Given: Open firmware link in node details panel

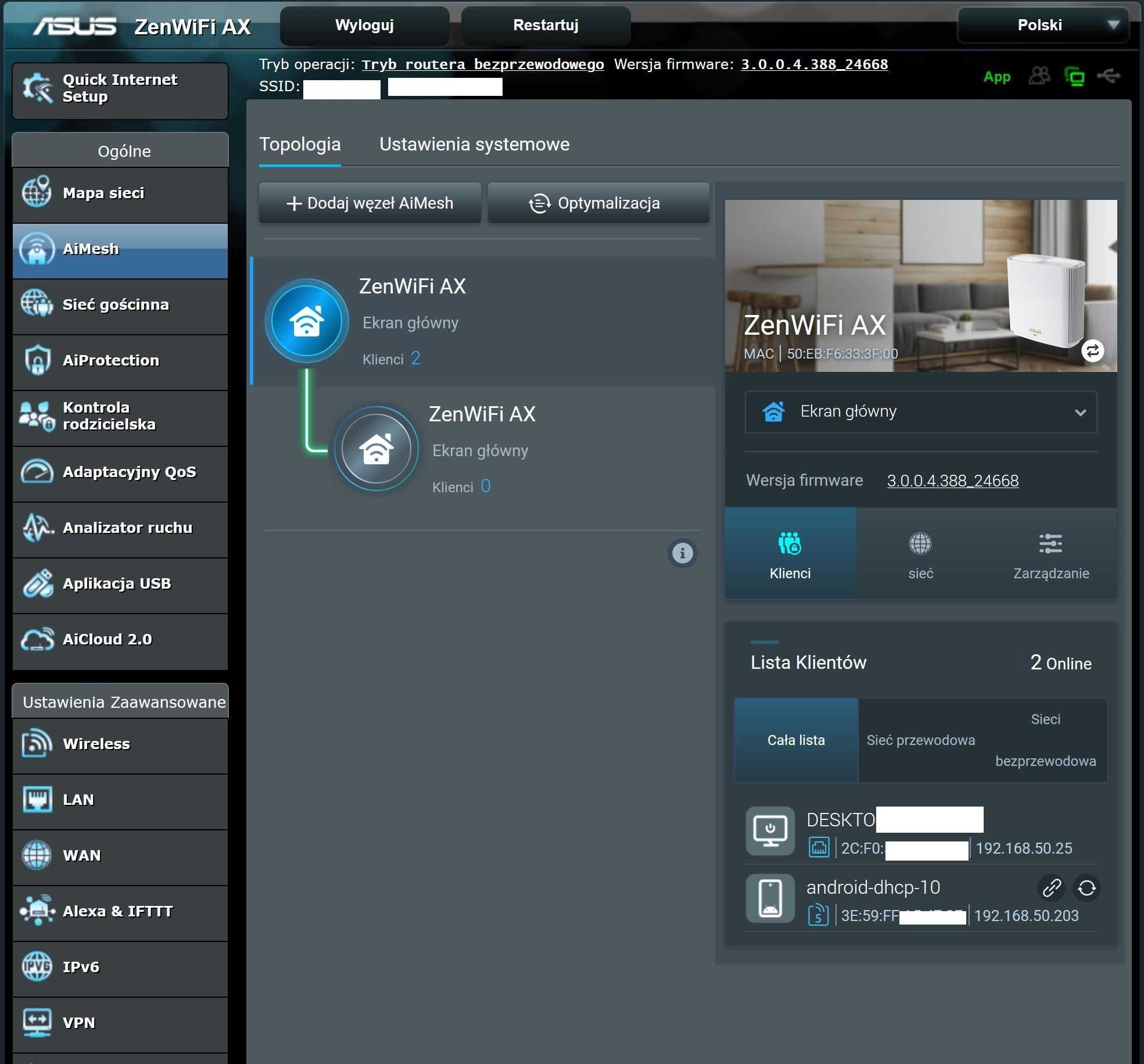Looking at the screenshot, I should coord(953,481).
